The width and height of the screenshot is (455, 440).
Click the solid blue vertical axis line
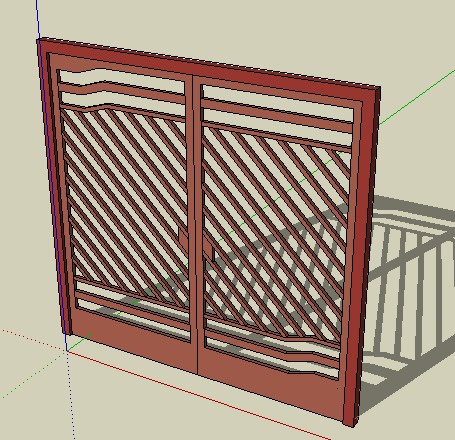click(38, 19)
